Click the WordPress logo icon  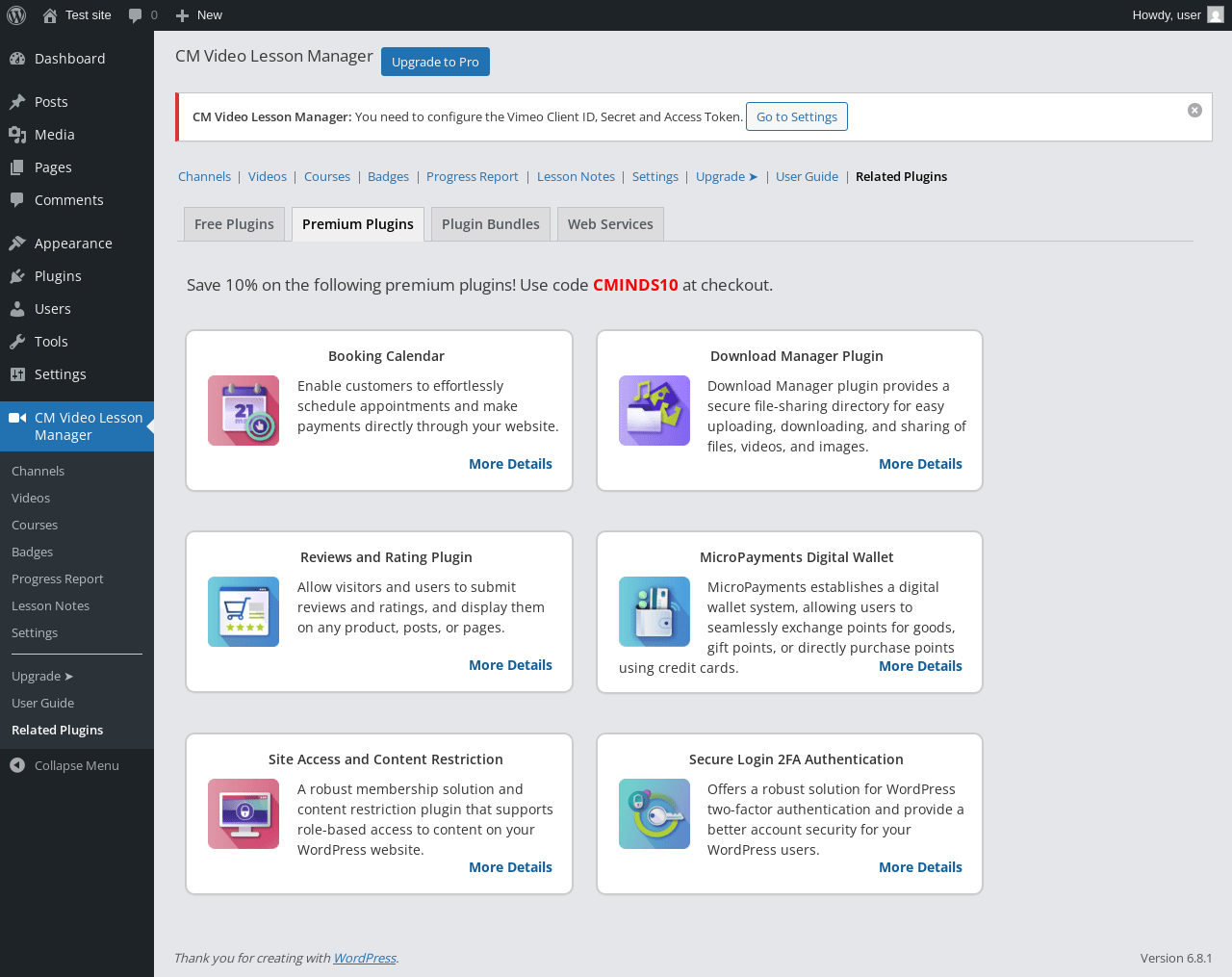tap(16, 15)
